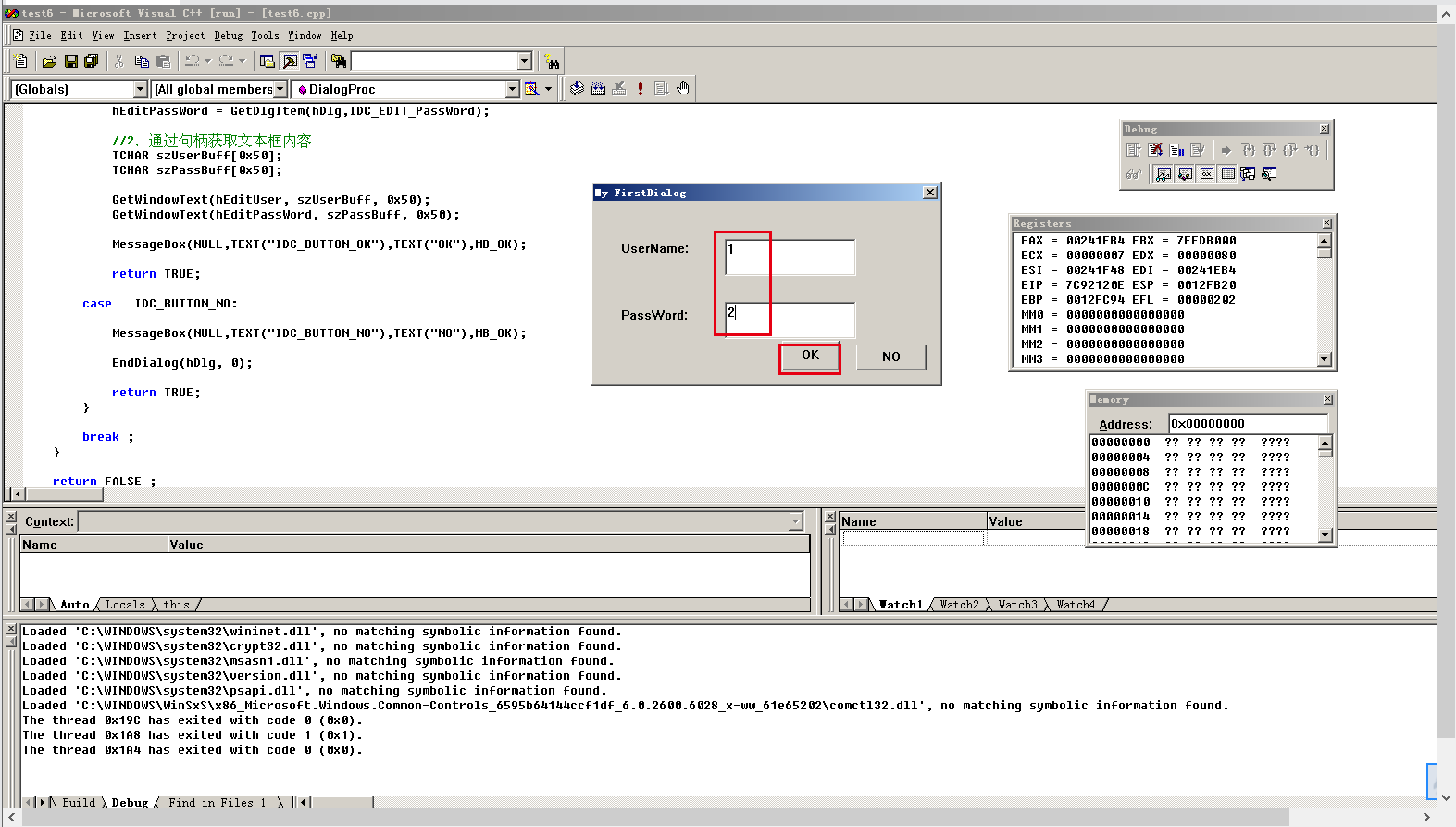Click Registers window scroll down arrow
Viewport: 1456px width, 827px height.
[1325, 359]
